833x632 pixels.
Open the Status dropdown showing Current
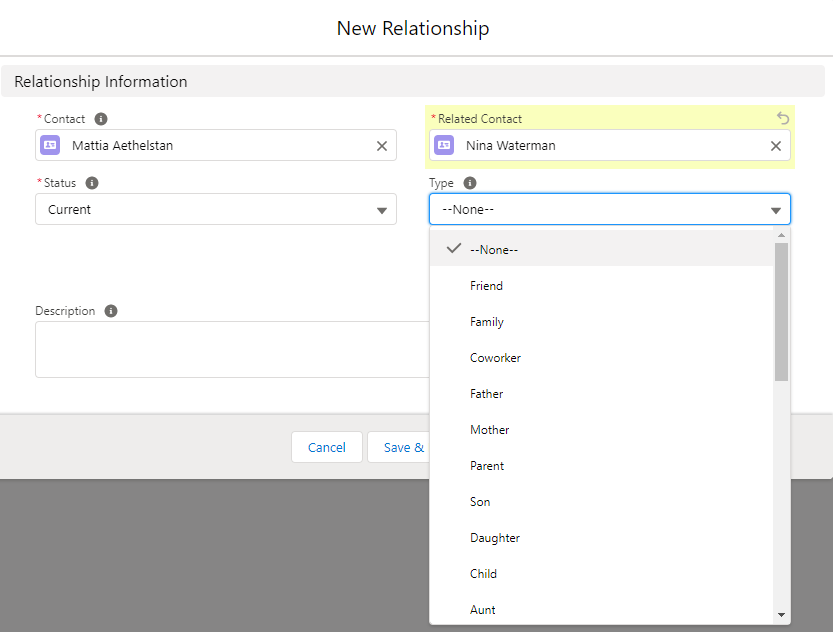pos(216,209)
